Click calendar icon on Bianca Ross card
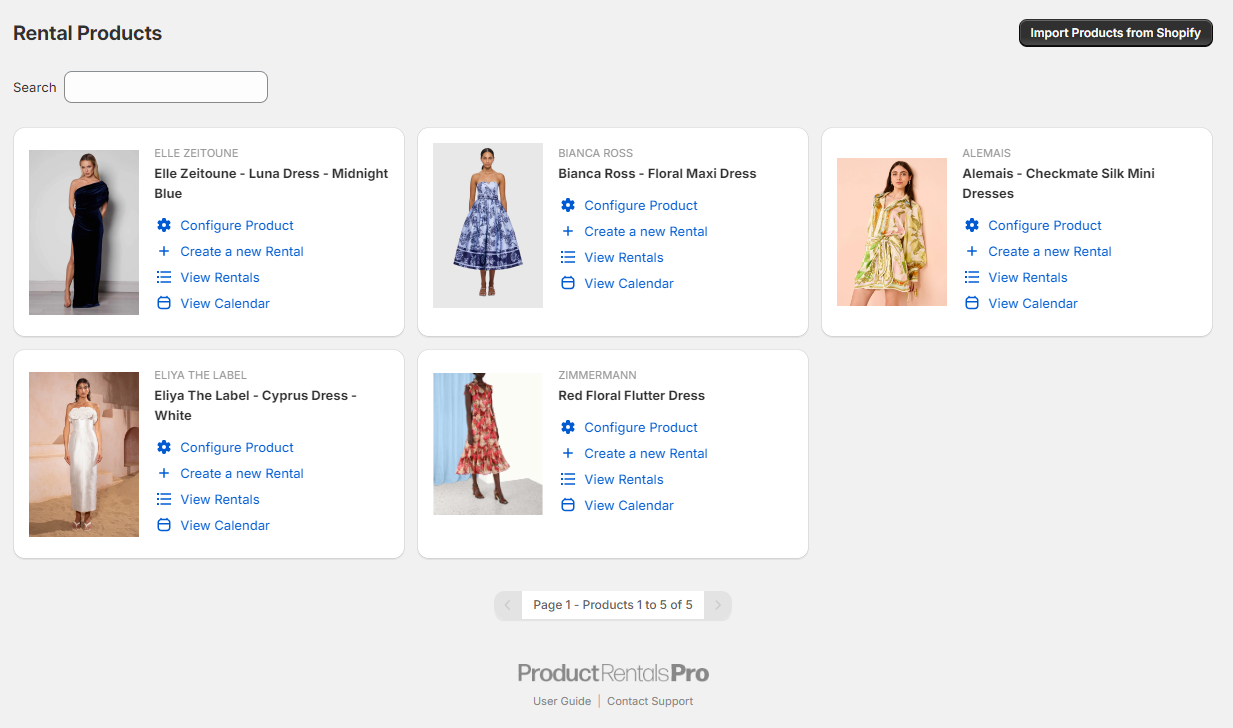The height and width of the screenshot is (728, 1233). coord(568,284)
